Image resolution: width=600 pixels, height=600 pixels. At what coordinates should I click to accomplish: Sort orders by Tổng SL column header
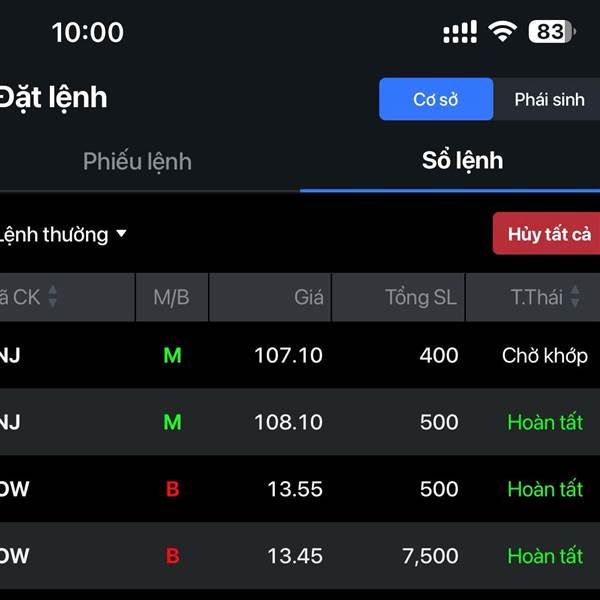pyautogui.click(x=420, y=297)
